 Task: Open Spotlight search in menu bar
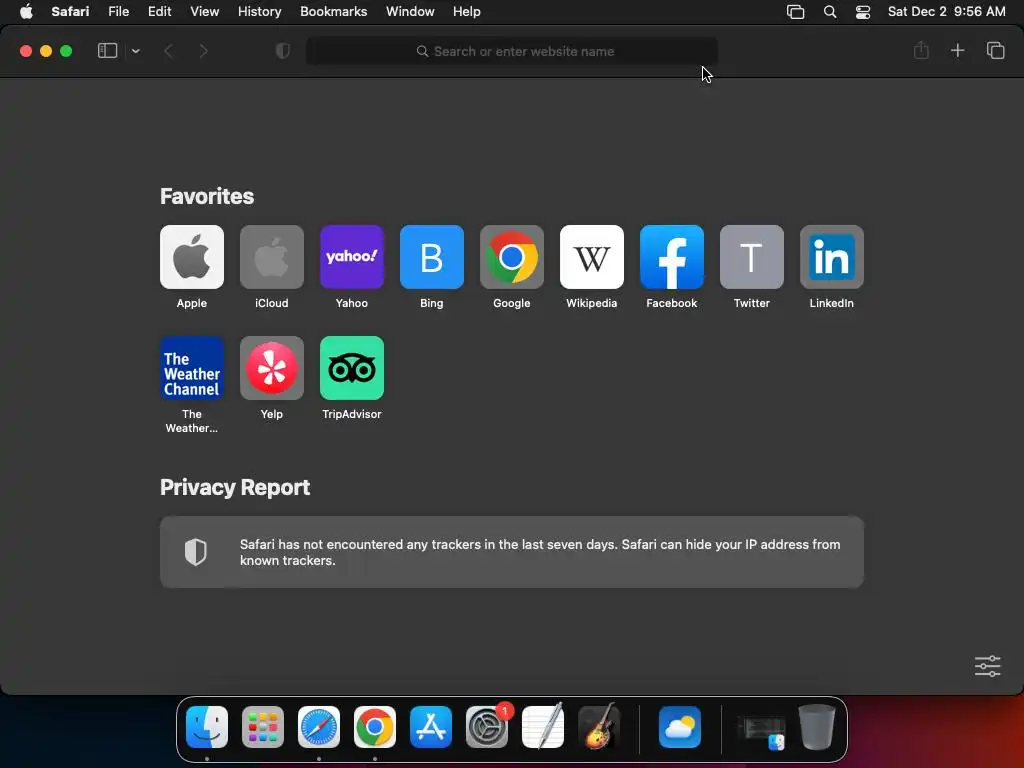pos(830,12)
